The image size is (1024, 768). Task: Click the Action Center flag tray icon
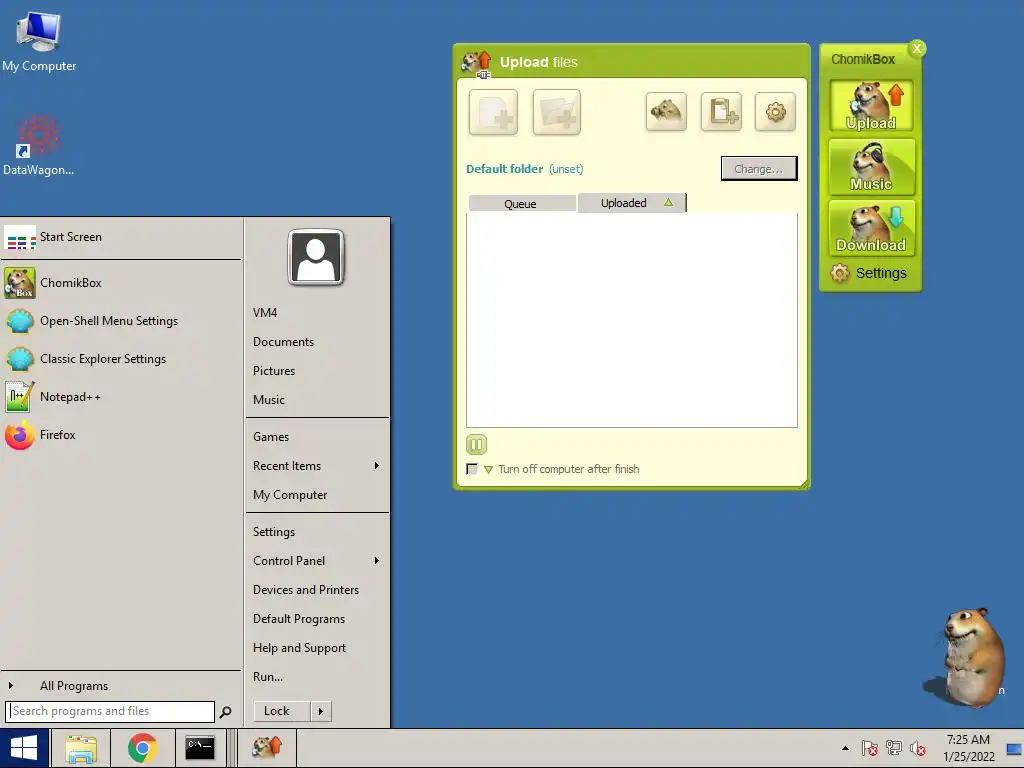(x=869, y=748)
